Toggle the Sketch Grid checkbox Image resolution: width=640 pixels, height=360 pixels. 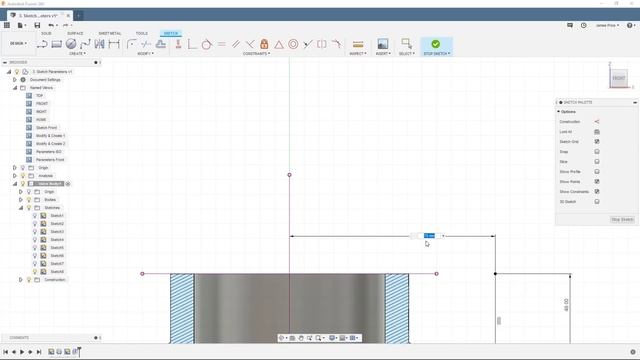pos(597,142)
